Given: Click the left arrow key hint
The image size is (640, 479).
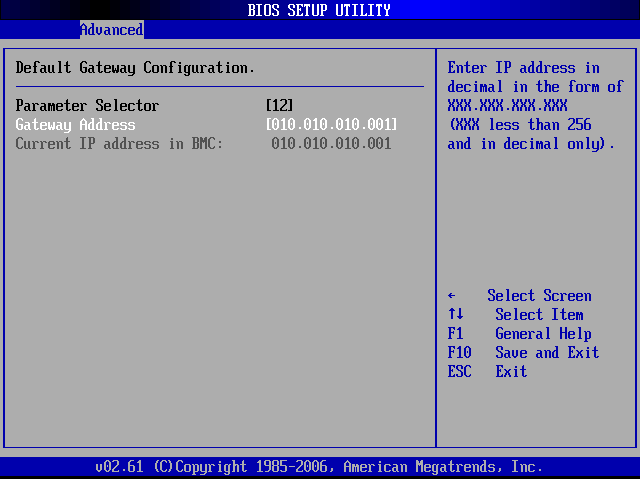Looking at the screenshot, I should pos(451,295).
